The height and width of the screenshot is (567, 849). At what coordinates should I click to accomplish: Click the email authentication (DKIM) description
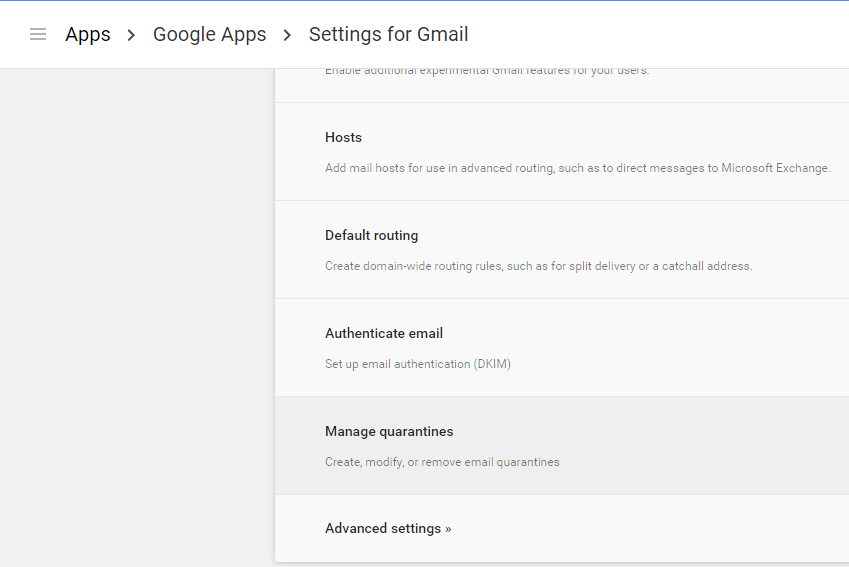pyautogui.click(x=417, y=364)
